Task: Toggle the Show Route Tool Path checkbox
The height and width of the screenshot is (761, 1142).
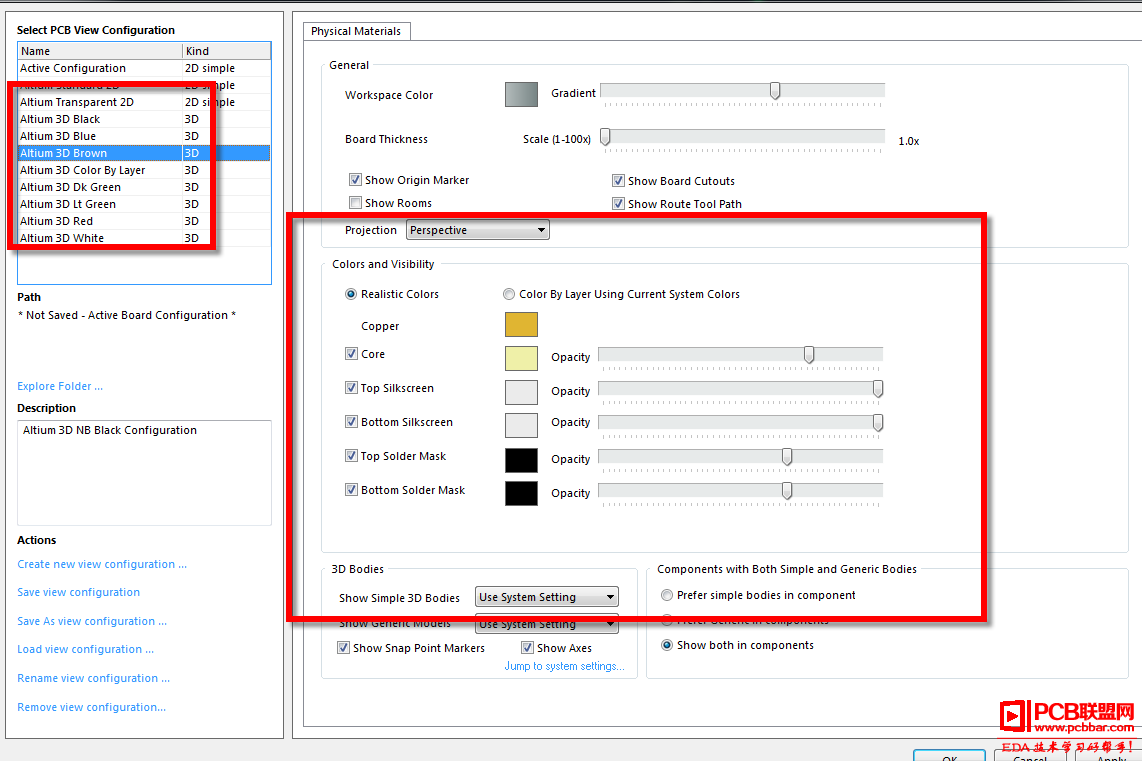Action: pyautogui.click(x=618, y=204)
